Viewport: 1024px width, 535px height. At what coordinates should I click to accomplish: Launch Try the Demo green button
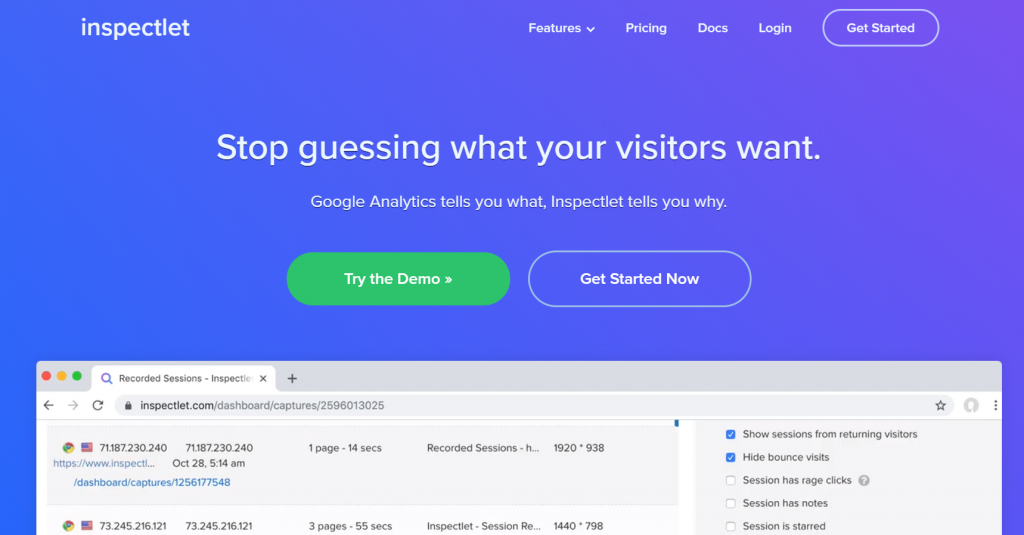coord(398,279)
